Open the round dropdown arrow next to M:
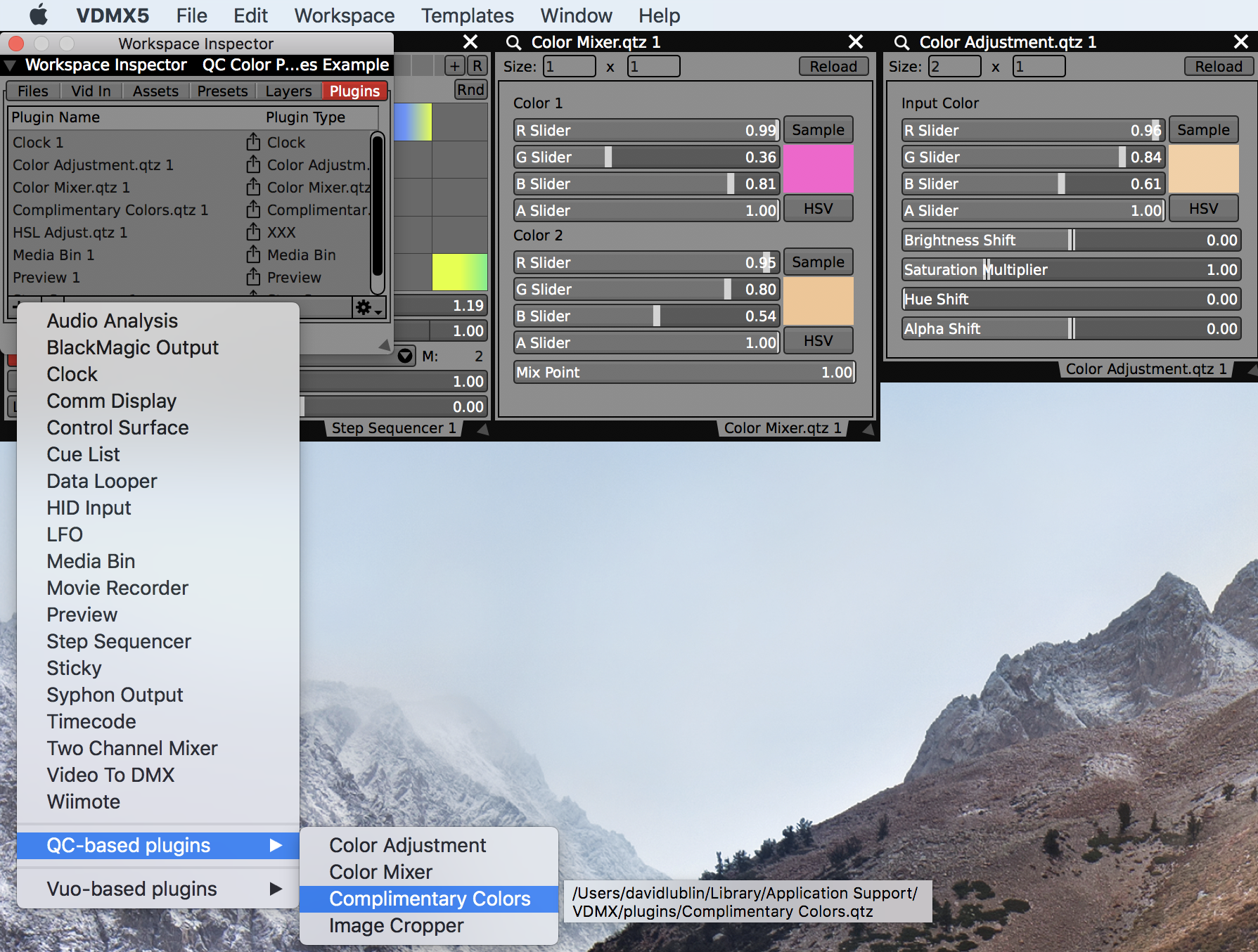Image resolution: width=1258 pixels, height=952 pixels. pos(406,356)
